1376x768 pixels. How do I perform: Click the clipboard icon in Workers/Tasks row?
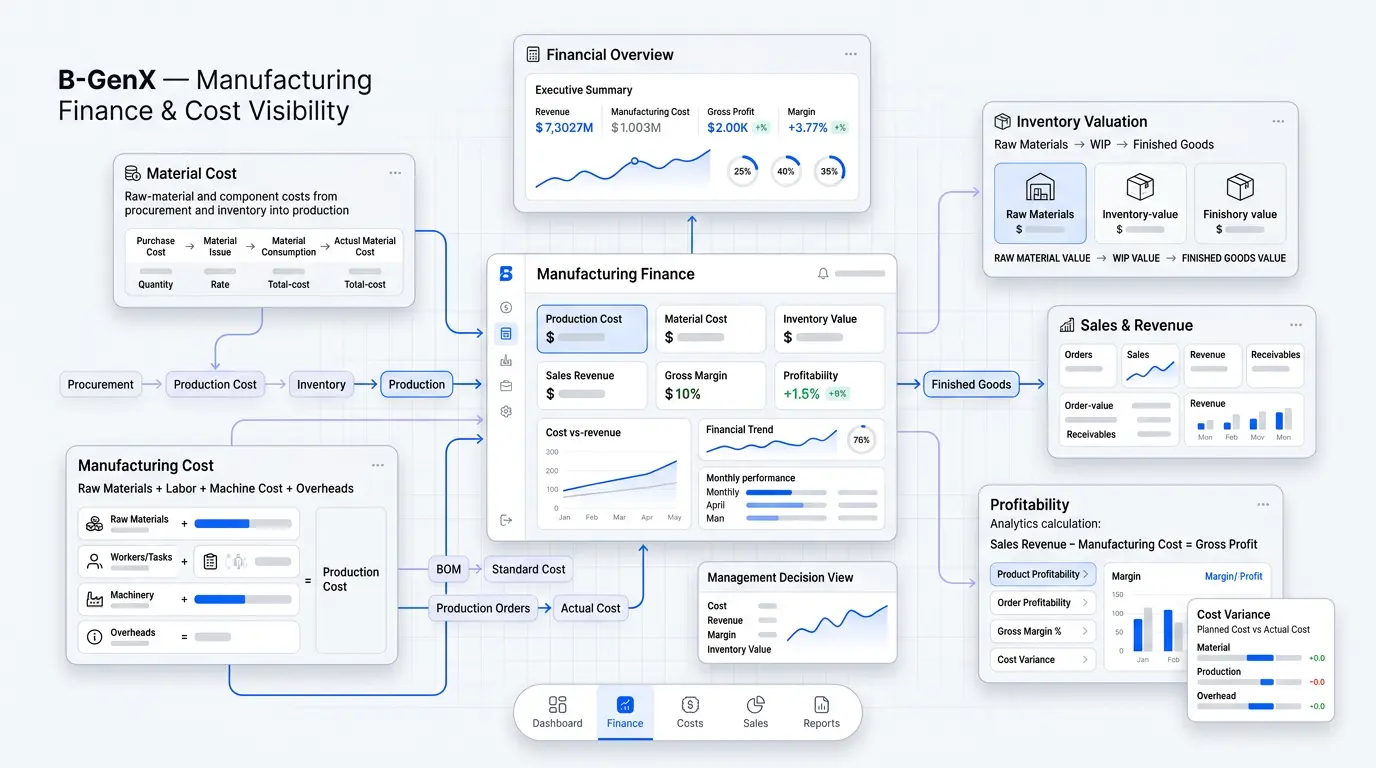pyautogui.click(x=210, y=562)
